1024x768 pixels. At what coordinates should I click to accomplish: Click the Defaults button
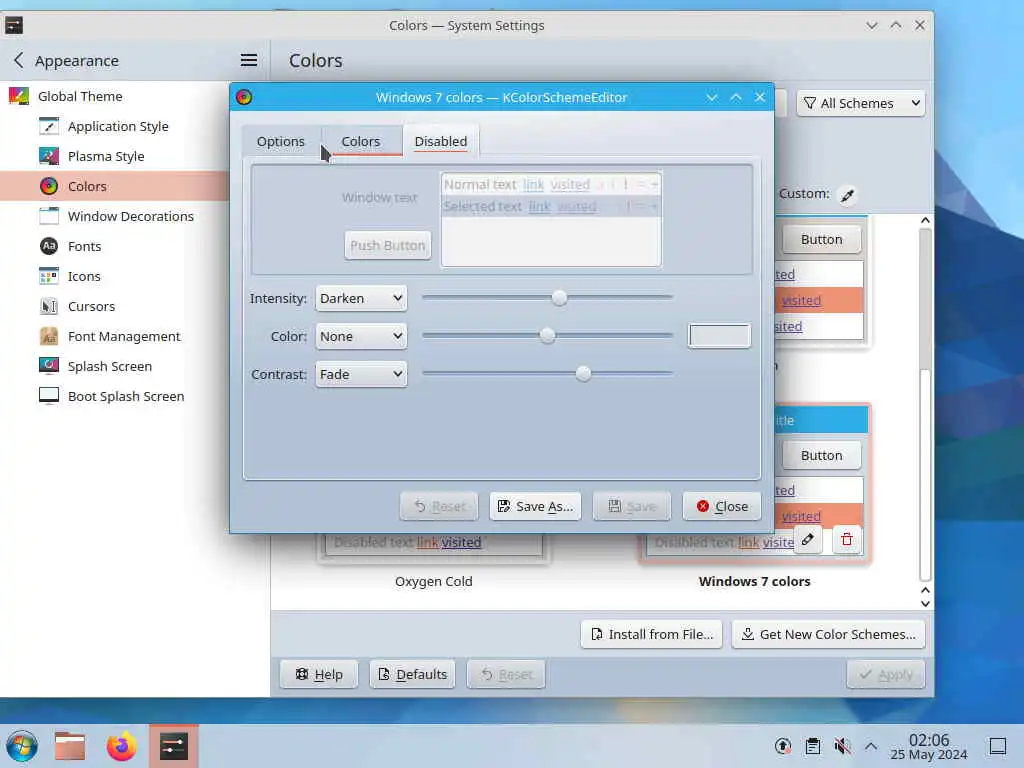click(x=413, y=674)
